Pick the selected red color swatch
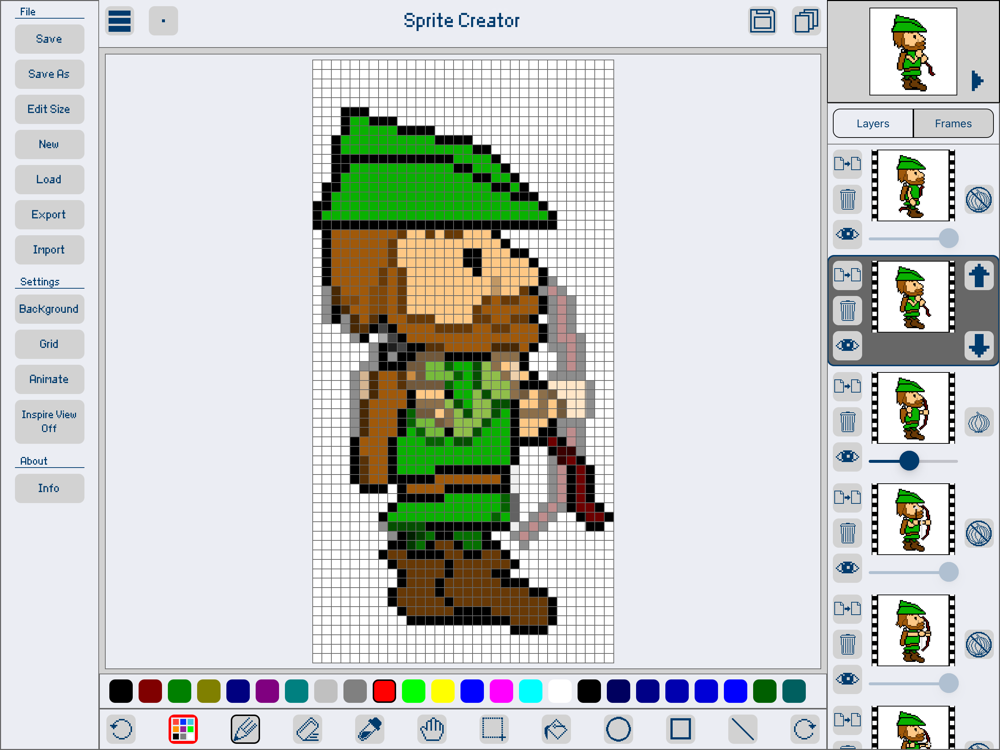Image resolution: width=1000 pixels, height=750 pixels. pyautogui.click(x=384, y=691)
